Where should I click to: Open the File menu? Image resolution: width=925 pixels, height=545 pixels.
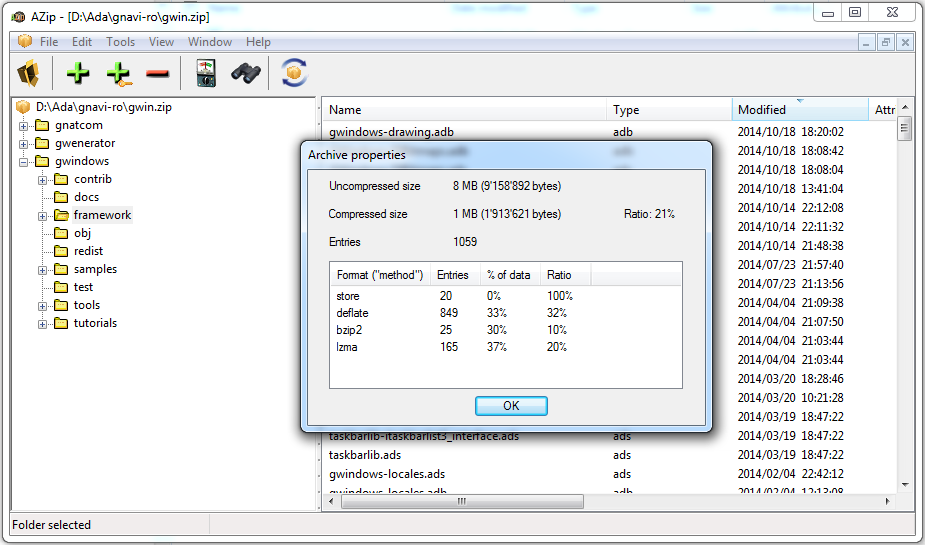point(49,42)
